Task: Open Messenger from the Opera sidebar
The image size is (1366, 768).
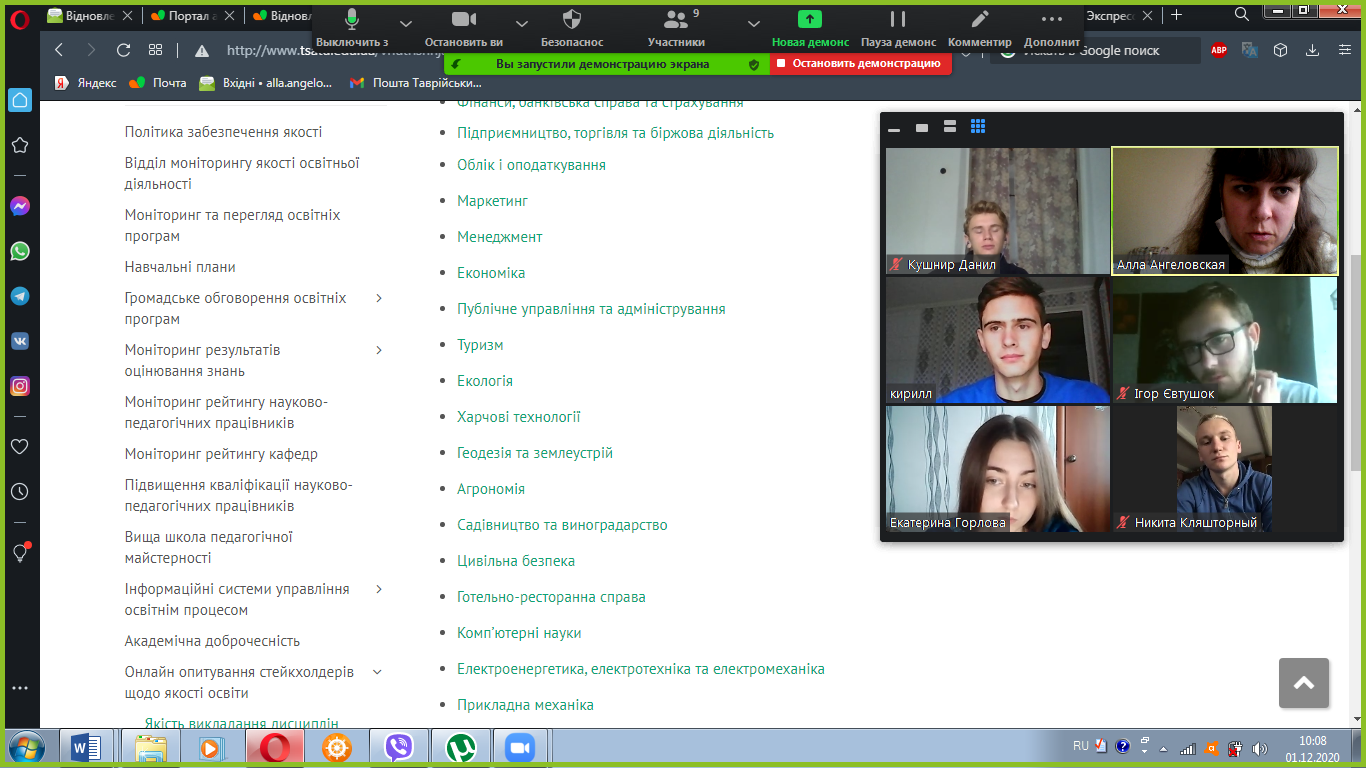Action: (x=20, y=206)
